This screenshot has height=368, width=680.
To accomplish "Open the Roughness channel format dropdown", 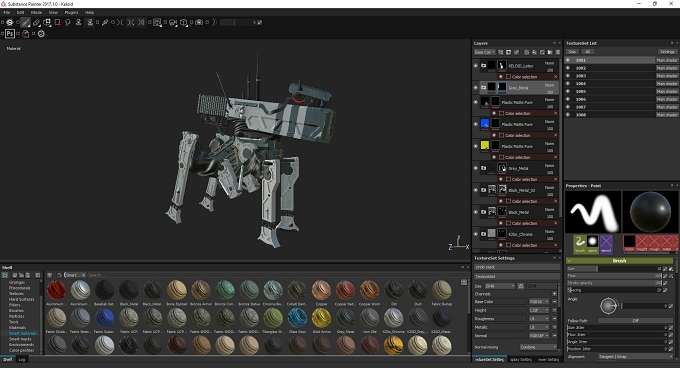I will point(539,319).
